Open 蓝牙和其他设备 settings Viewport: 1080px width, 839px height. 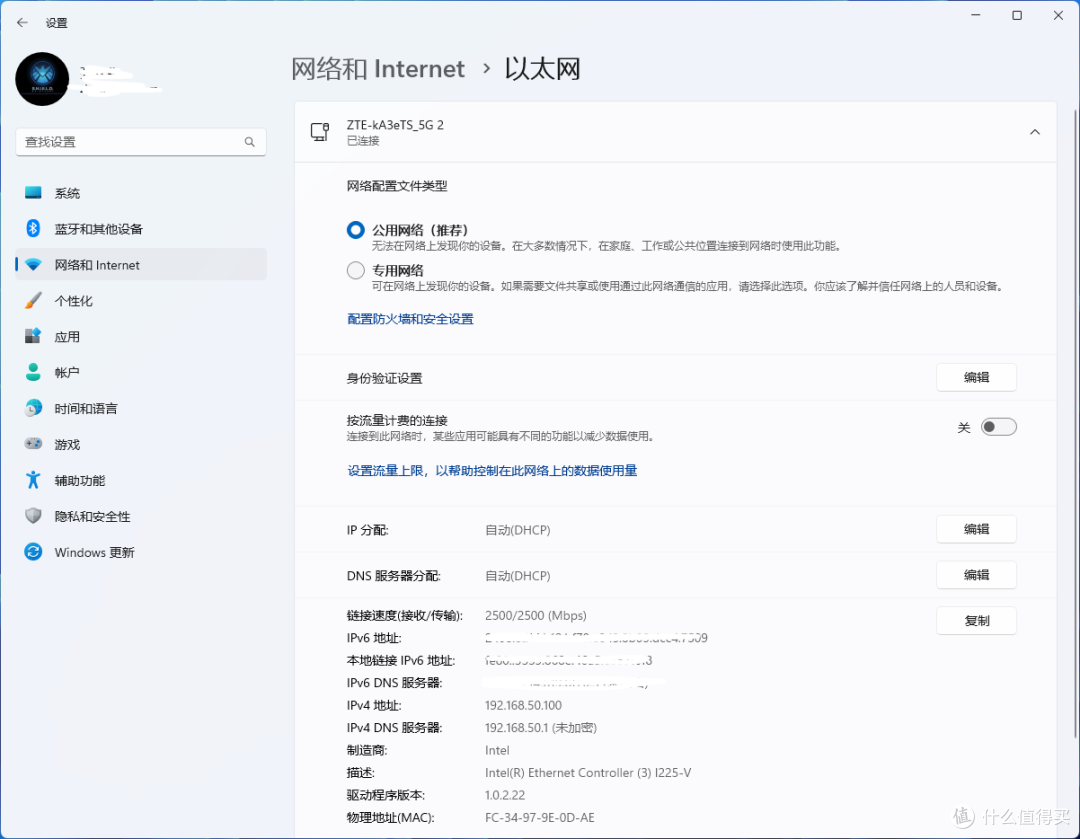[x=141, y=229]
